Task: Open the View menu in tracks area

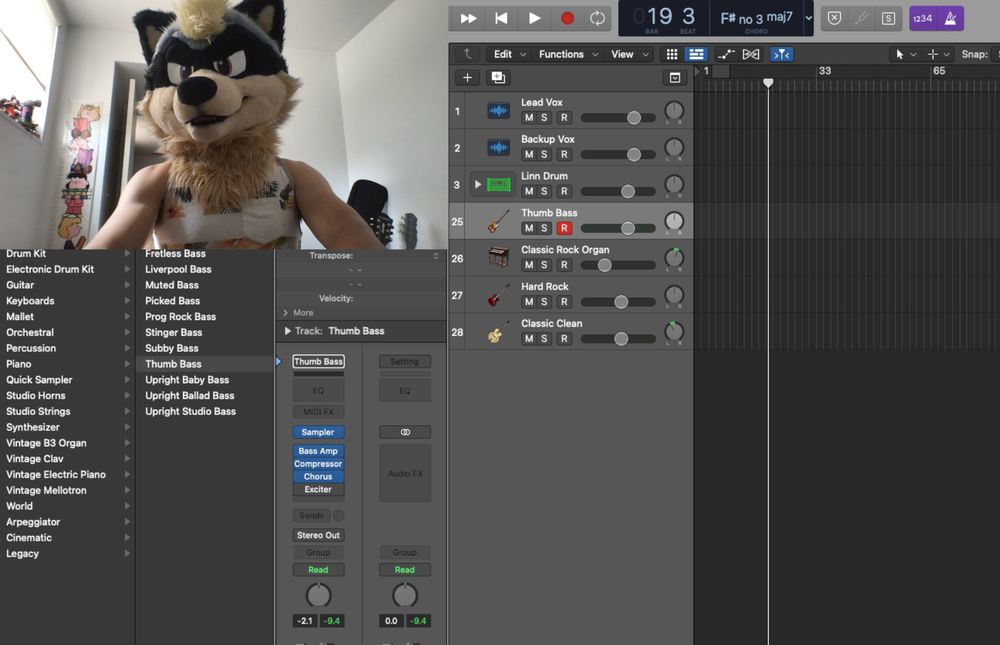Action: pyautogui.click(x=629, y=54)
